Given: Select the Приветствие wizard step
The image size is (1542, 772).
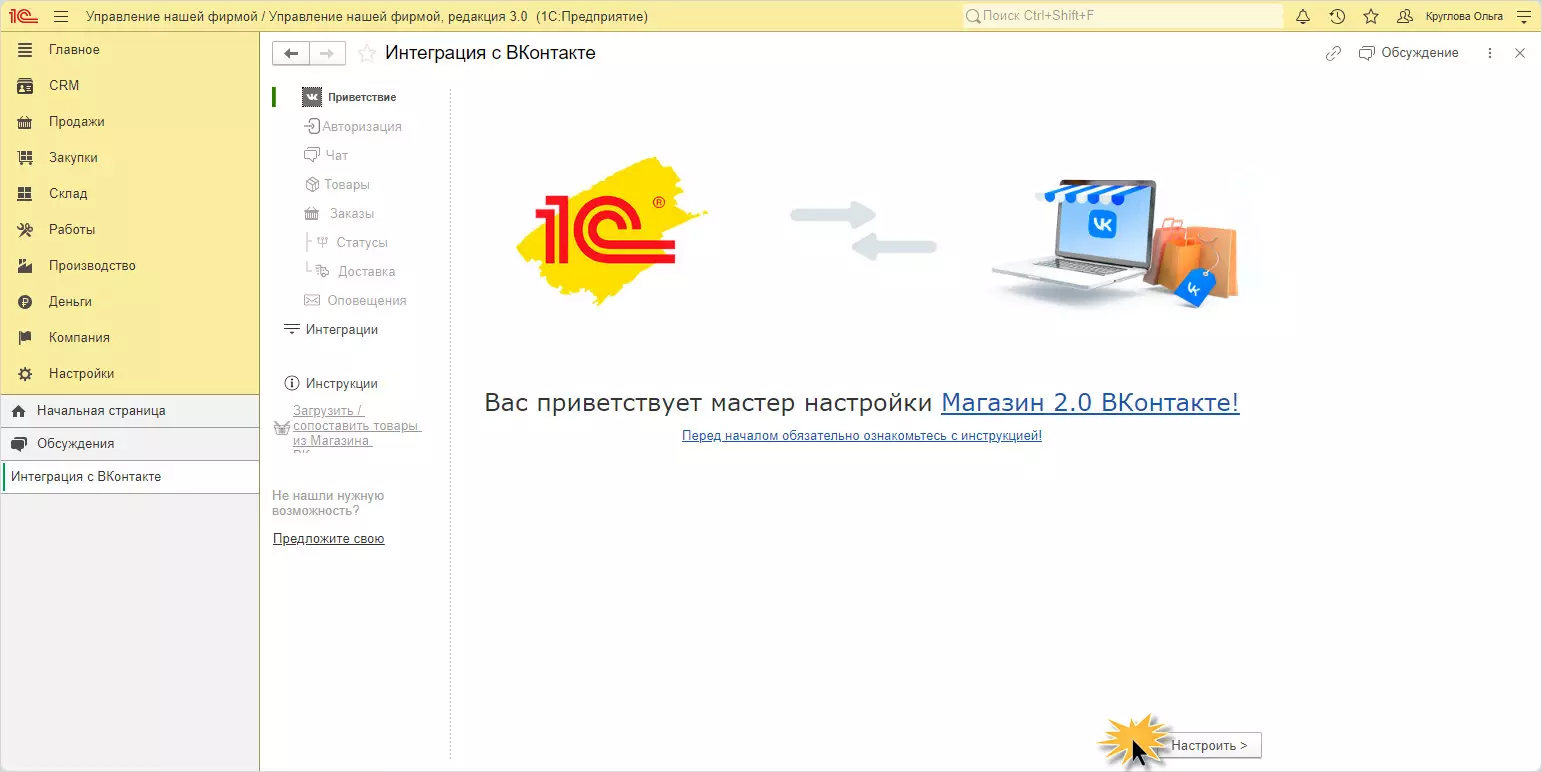Looking at the screenshot, I should click(350, 98).
